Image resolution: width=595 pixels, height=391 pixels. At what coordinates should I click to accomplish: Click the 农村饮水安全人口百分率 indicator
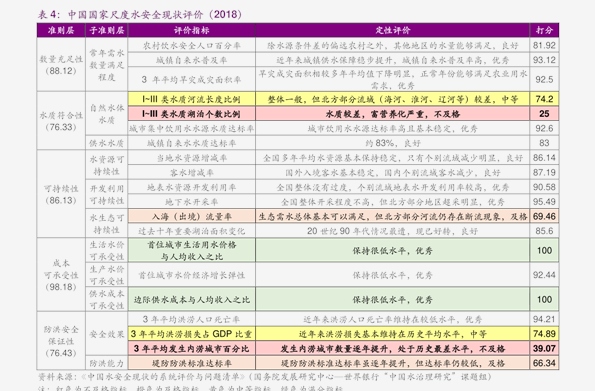point(192,46)
